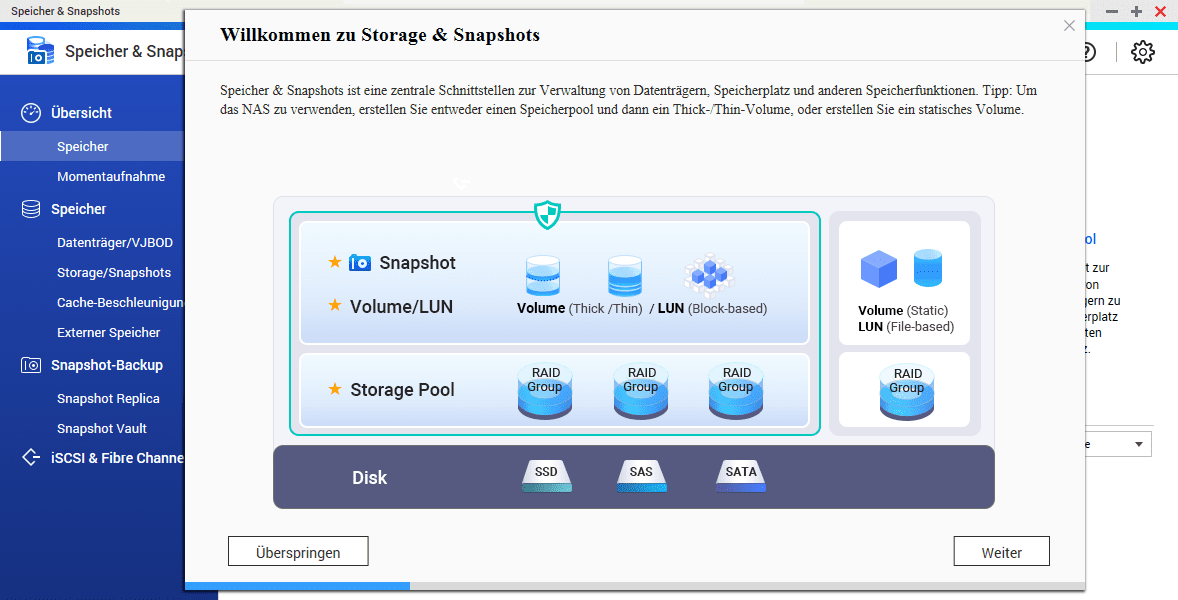
Task: Close the welcome dialog with X
Action: 1069,26
